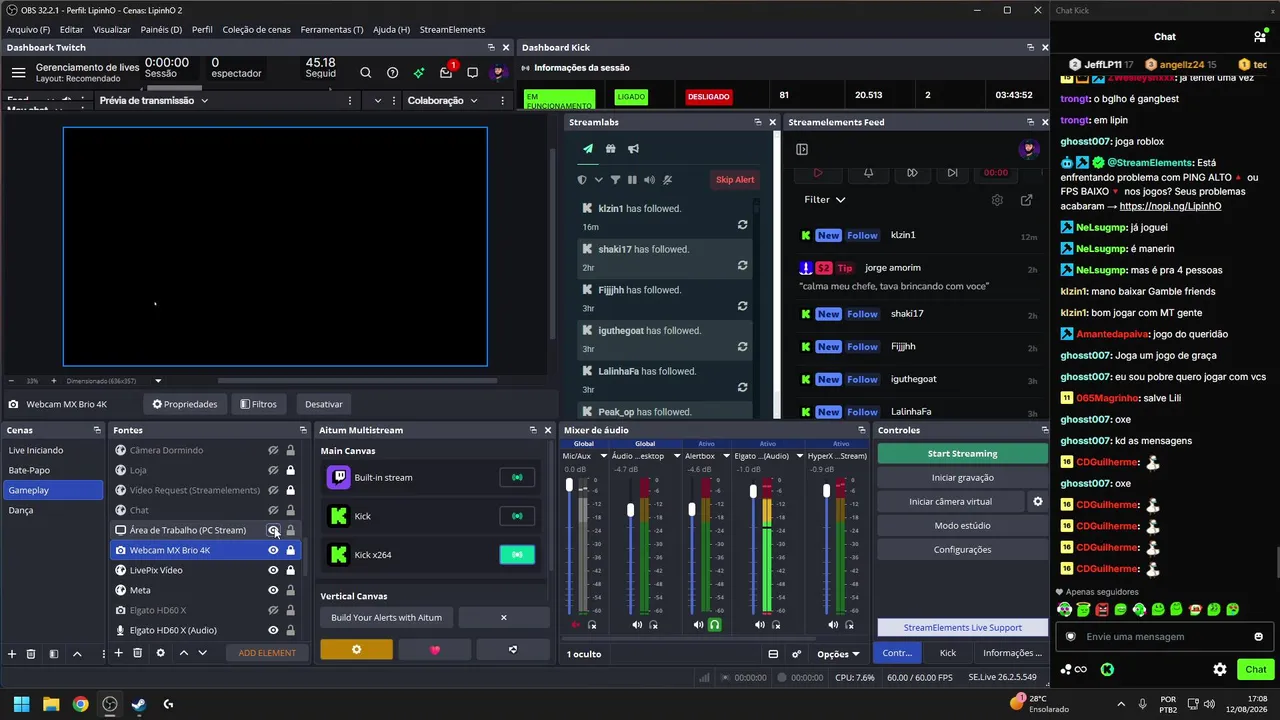Pop out the Streamelements Feed window
Viewport: 1280px width, 720px height.
1026,200
